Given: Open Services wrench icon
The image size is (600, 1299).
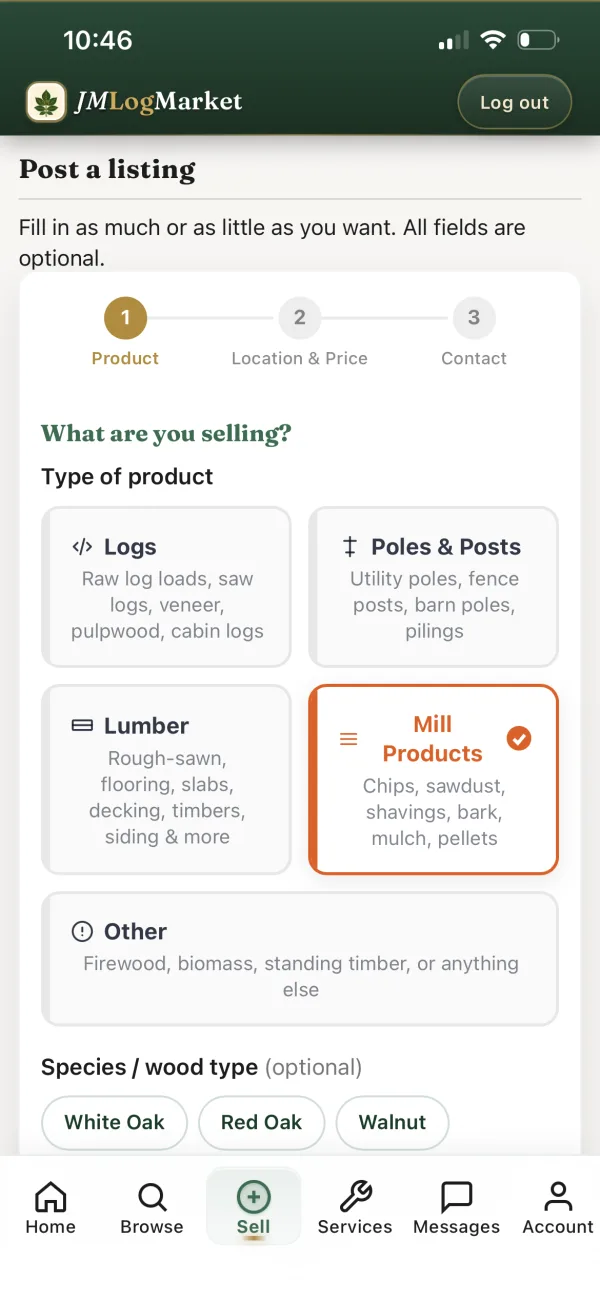Looking at the screenshot, I should point(355,1196).
